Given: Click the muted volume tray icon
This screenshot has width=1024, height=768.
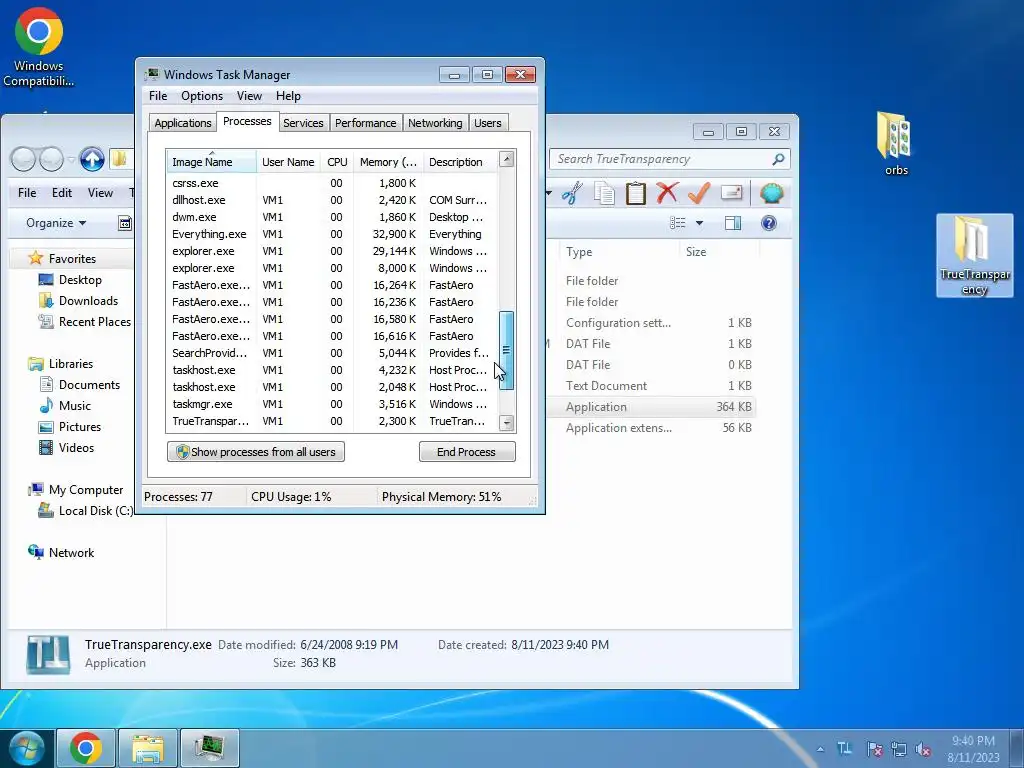Looking at the screenshot, I should click(x=923, y=749).
